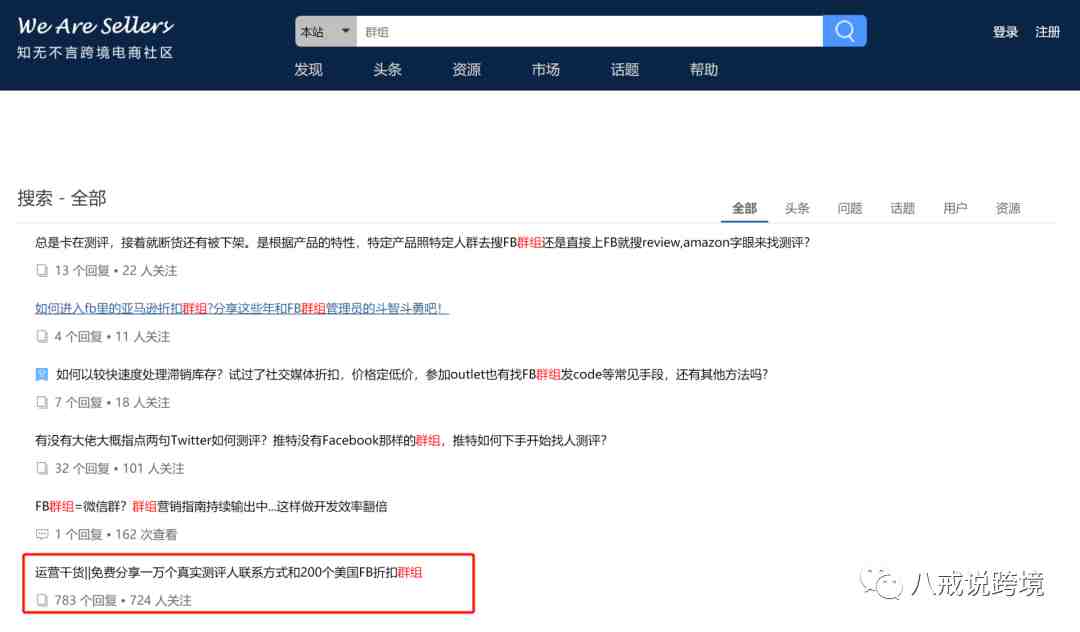1080x632 pixels.
Task: Select the 资源 search filter tab
Action: [x=1008, y=208]
